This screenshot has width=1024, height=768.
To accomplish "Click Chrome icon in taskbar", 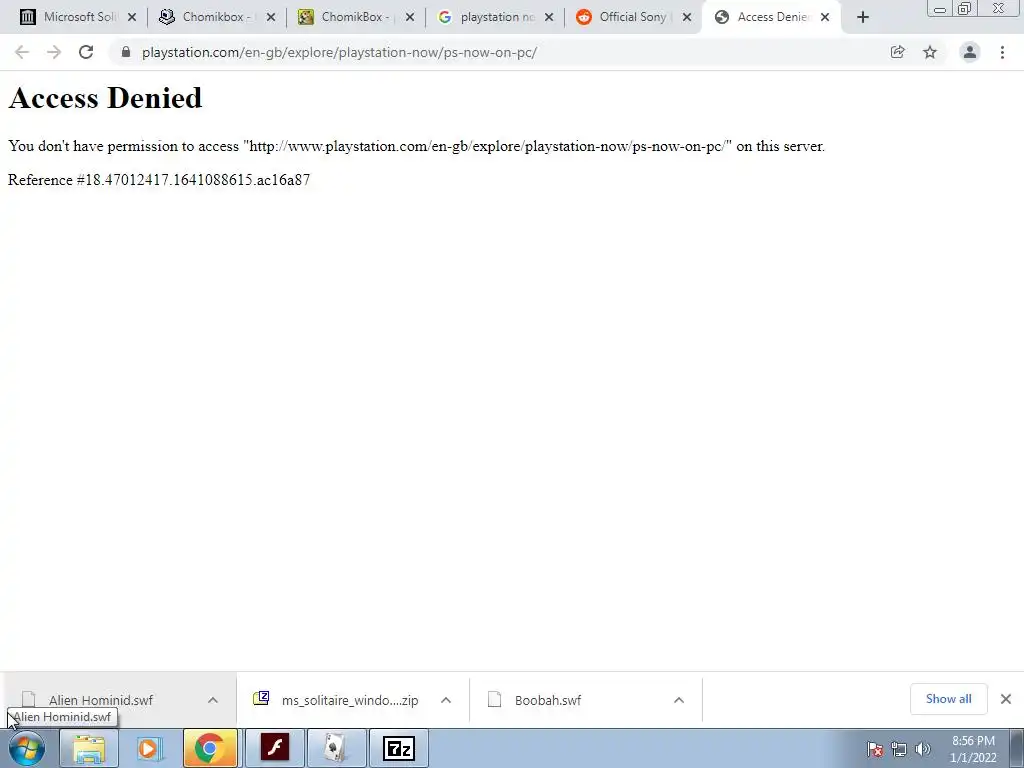I will pos(210,748).
